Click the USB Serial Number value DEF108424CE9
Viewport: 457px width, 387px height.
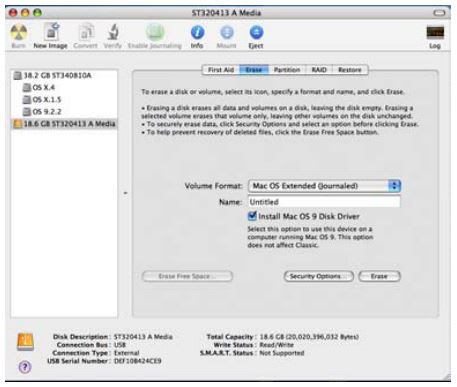click(x=137, y=361)
